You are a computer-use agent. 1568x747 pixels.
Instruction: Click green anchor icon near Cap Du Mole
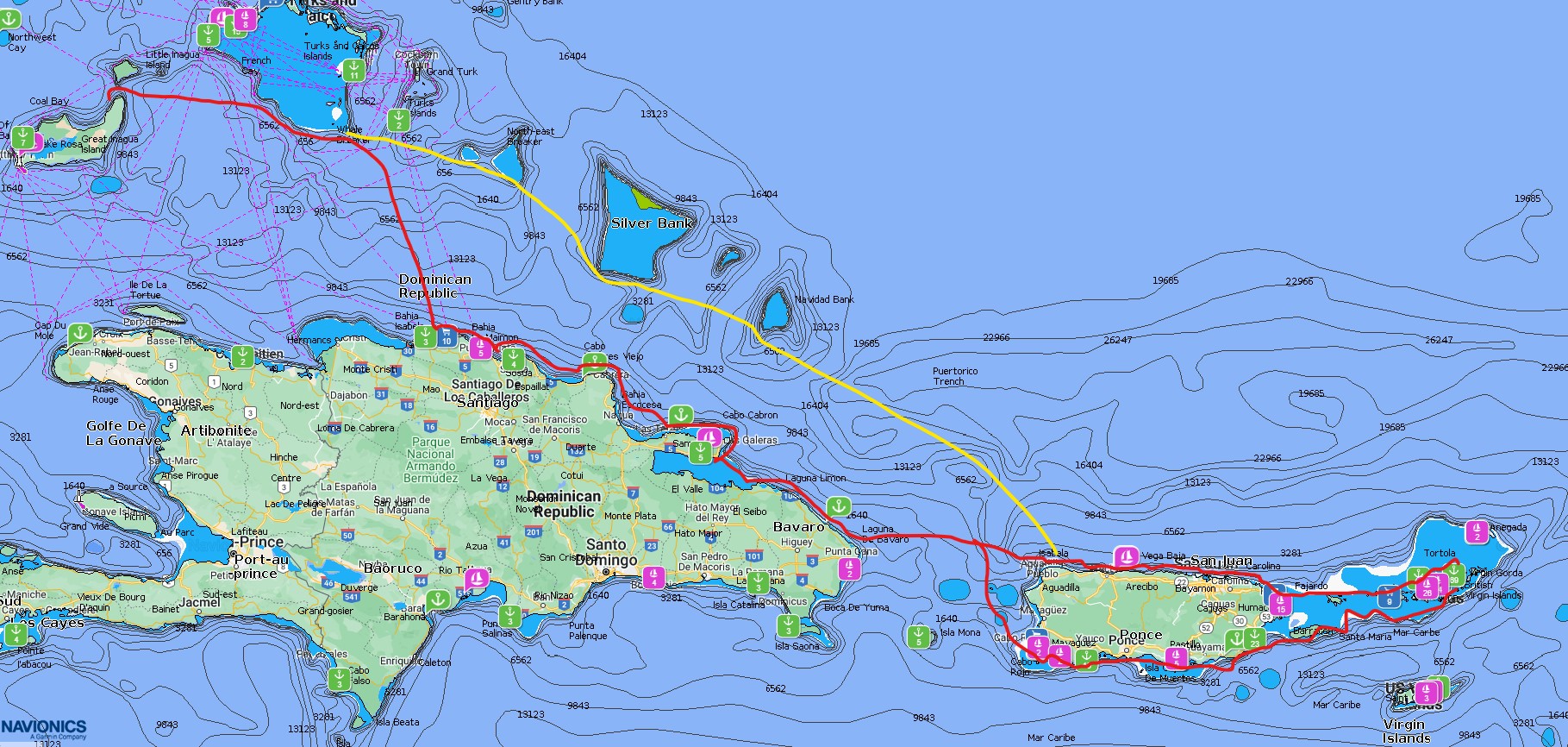pyautogui.click(x=80, y=333)
